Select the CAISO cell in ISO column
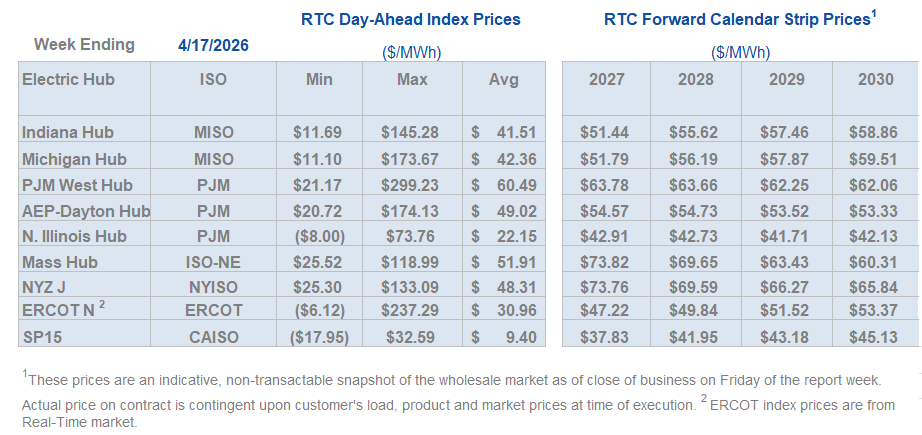The width and height of the screenshot is (922, 435). click(x=213, y=337)
